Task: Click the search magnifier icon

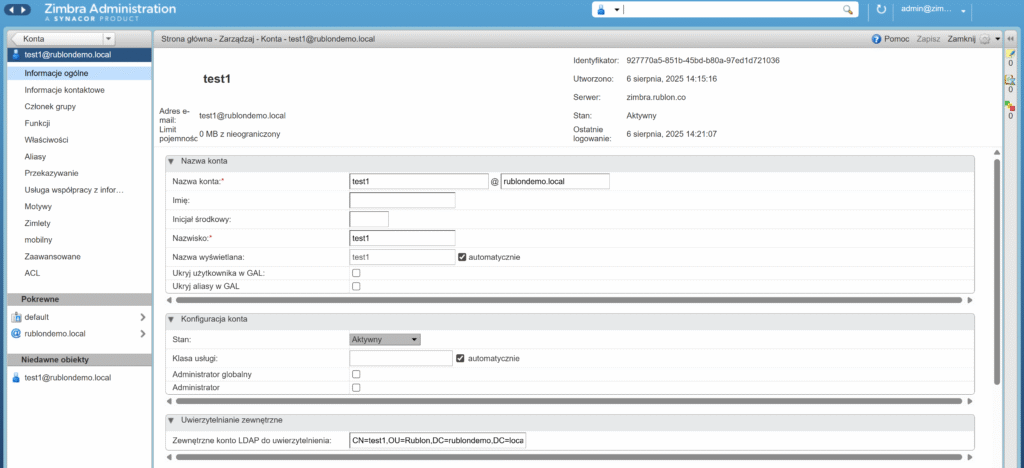Action: pos(848,10)
